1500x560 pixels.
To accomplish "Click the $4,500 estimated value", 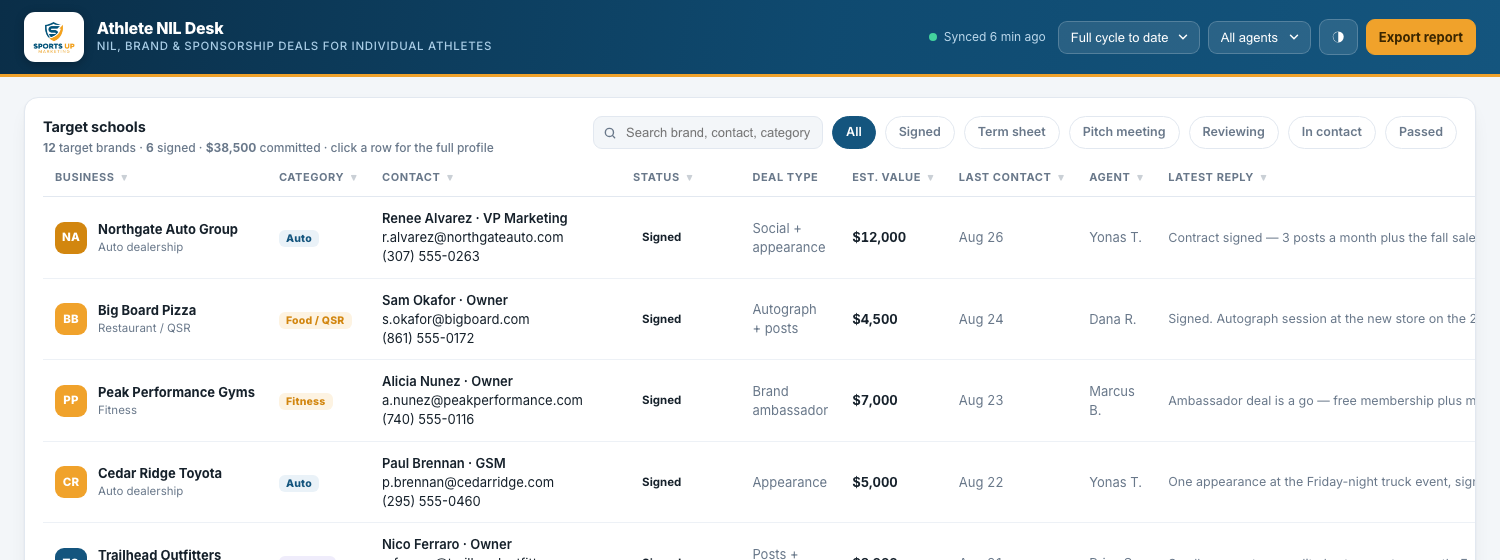I will pyautogui.click(x=875, y=319).
